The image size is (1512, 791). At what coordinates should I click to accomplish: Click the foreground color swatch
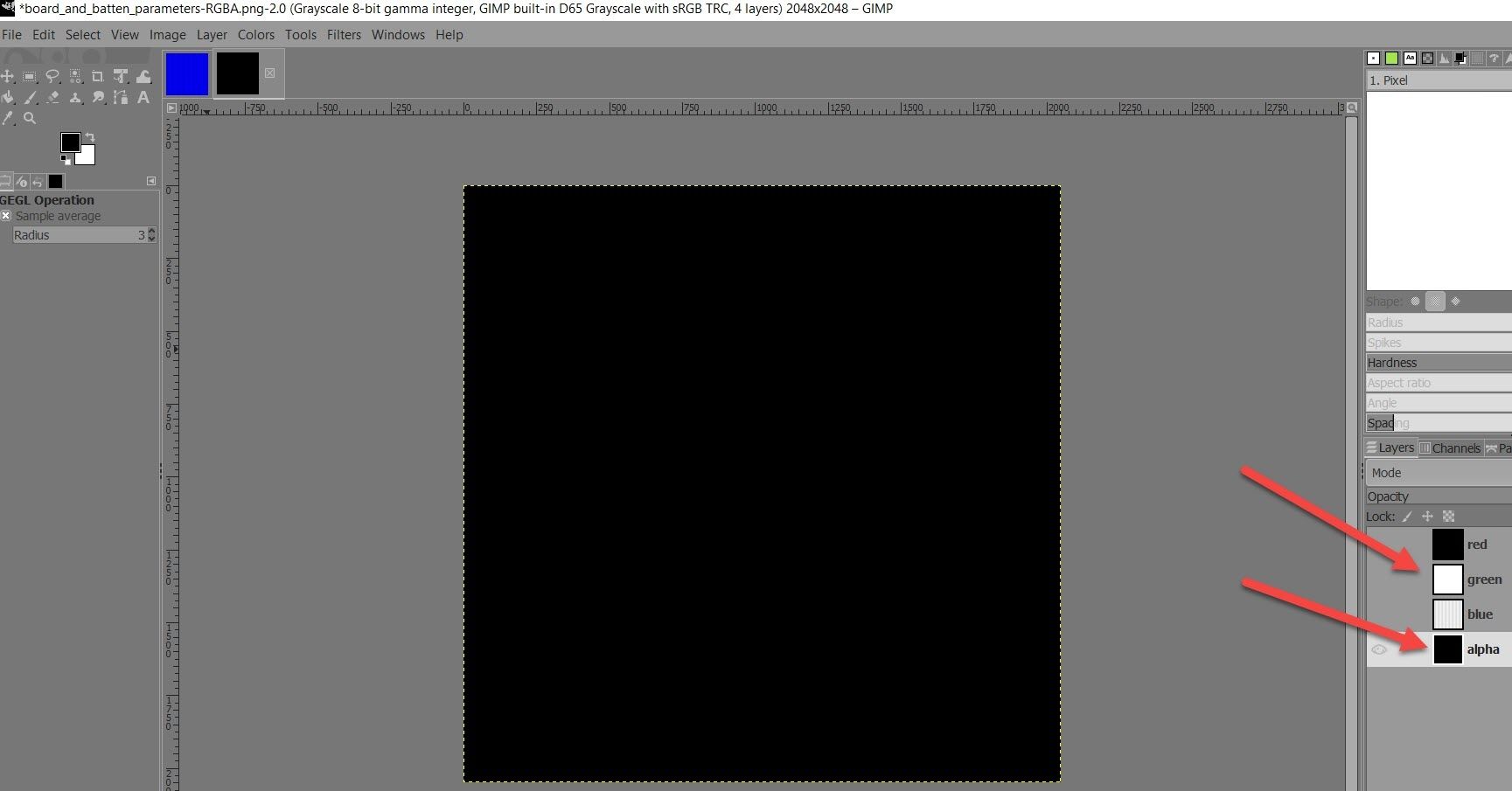point(71,142)
